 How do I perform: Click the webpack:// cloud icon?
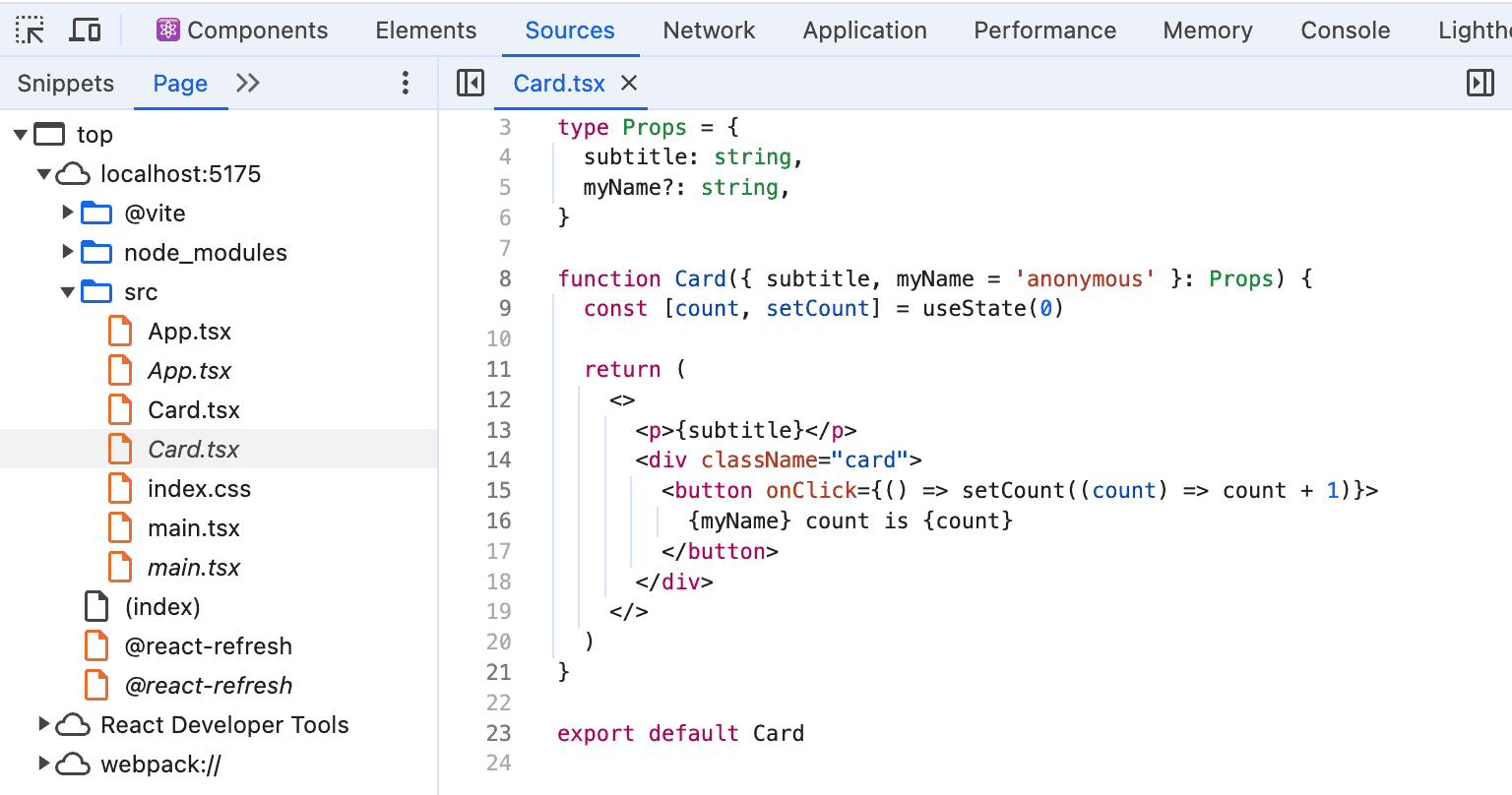[x=73, y=764]
